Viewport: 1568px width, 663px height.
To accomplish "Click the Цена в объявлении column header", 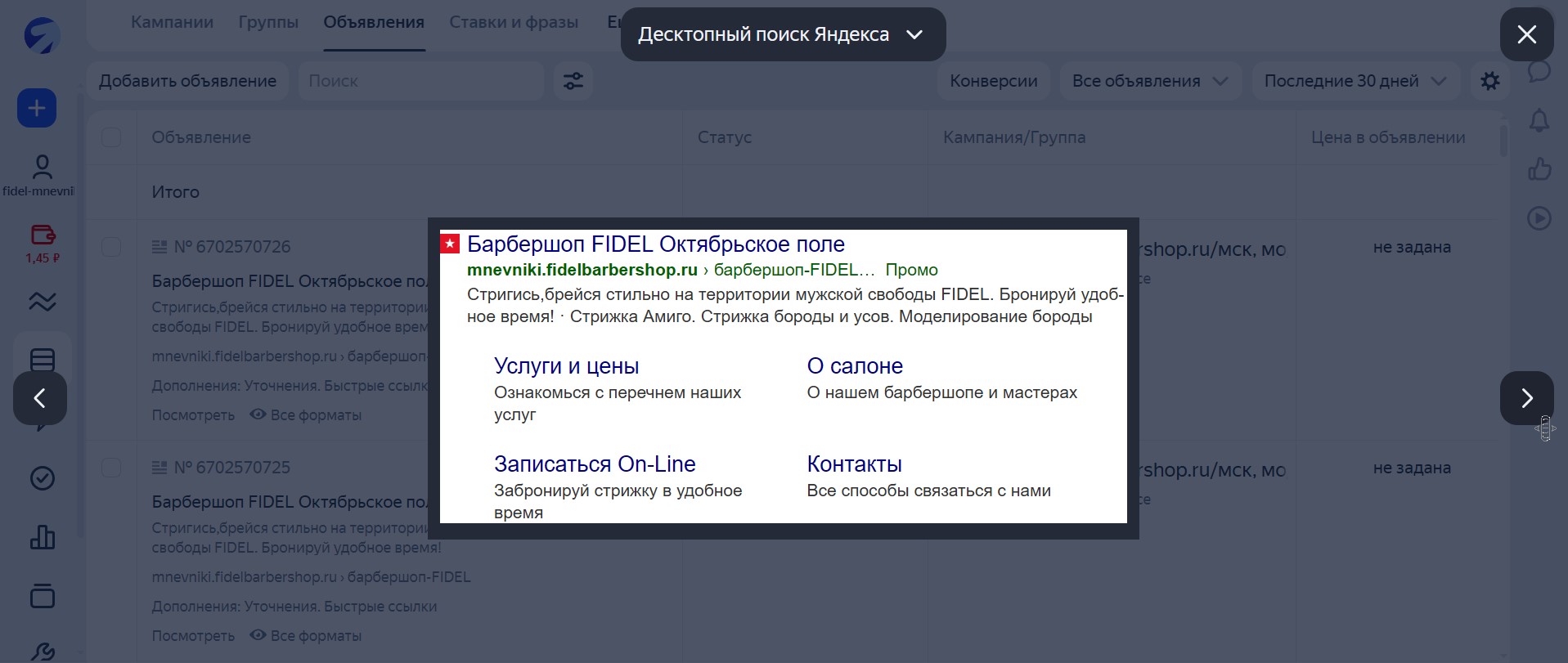I will tap(1388, 137).
